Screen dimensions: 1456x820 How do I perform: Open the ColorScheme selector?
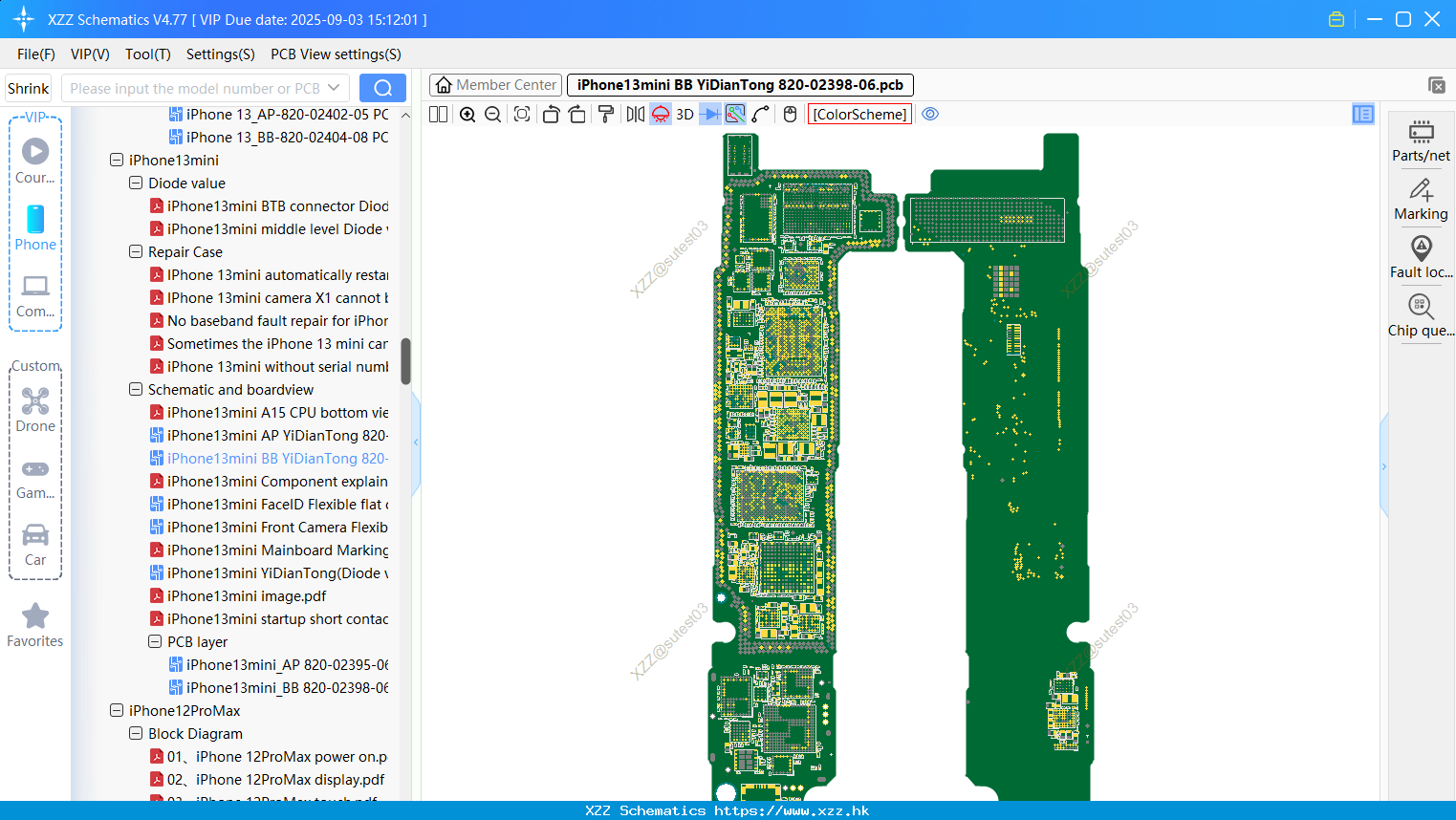tap(859, 114)
